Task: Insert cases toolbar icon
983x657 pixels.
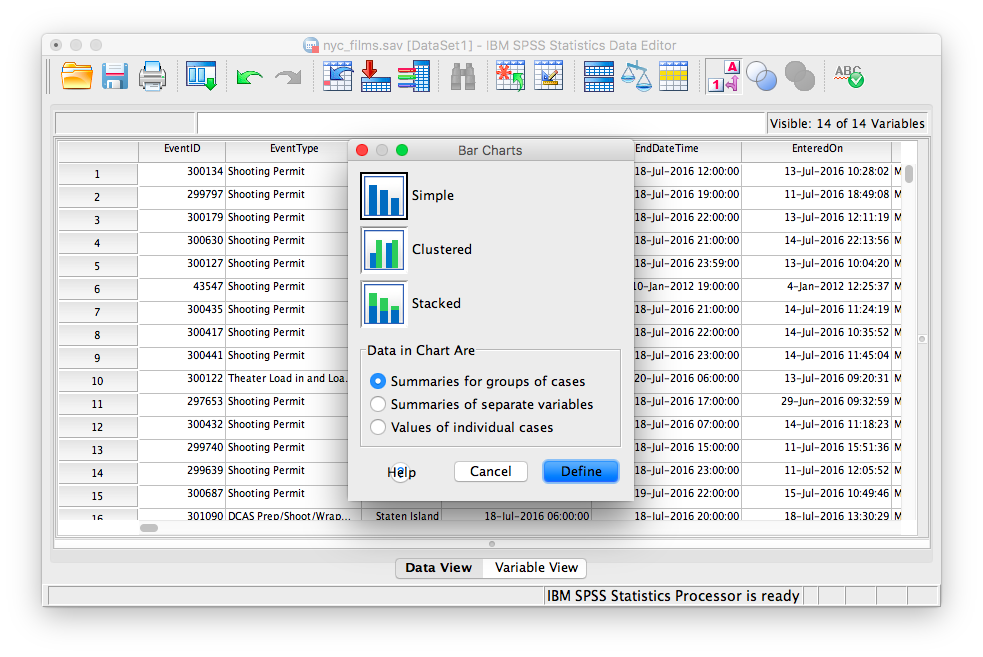Action: 510,76
